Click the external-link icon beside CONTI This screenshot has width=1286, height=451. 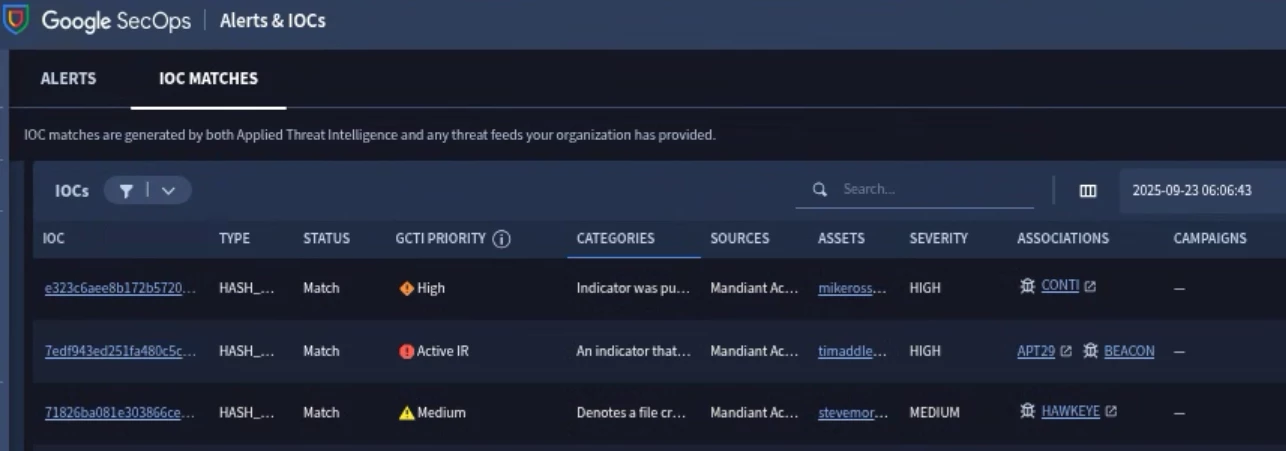(x=1090, y=286)
